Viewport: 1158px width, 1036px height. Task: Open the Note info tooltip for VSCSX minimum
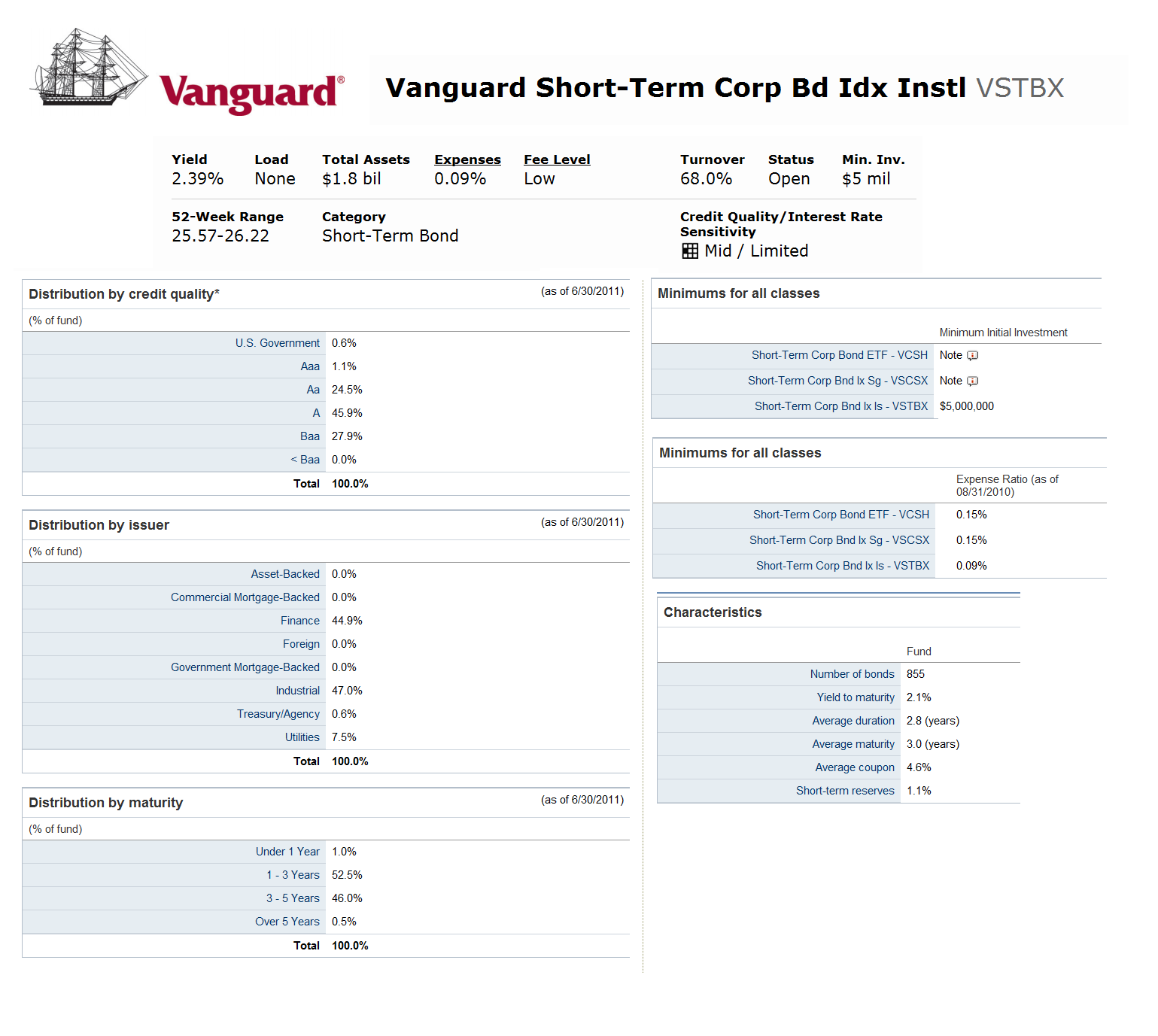point(972,381)
